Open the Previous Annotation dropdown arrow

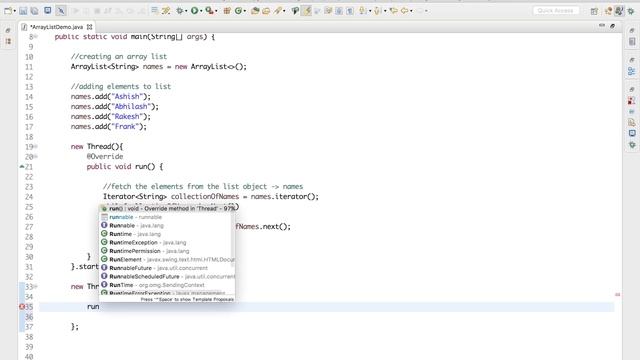(385, 11)
